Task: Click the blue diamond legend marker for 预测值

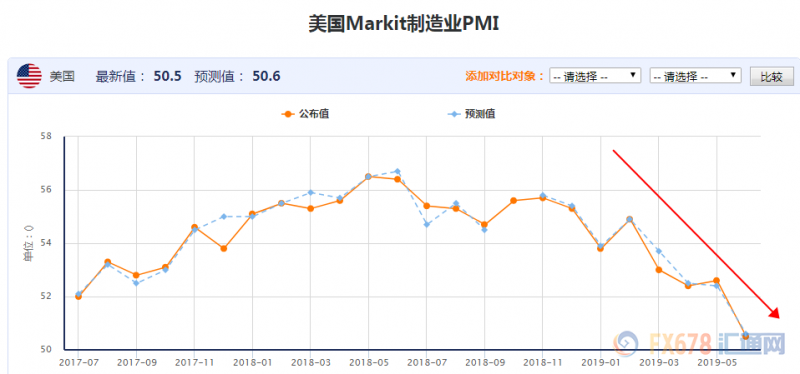Action: [454, 114]
